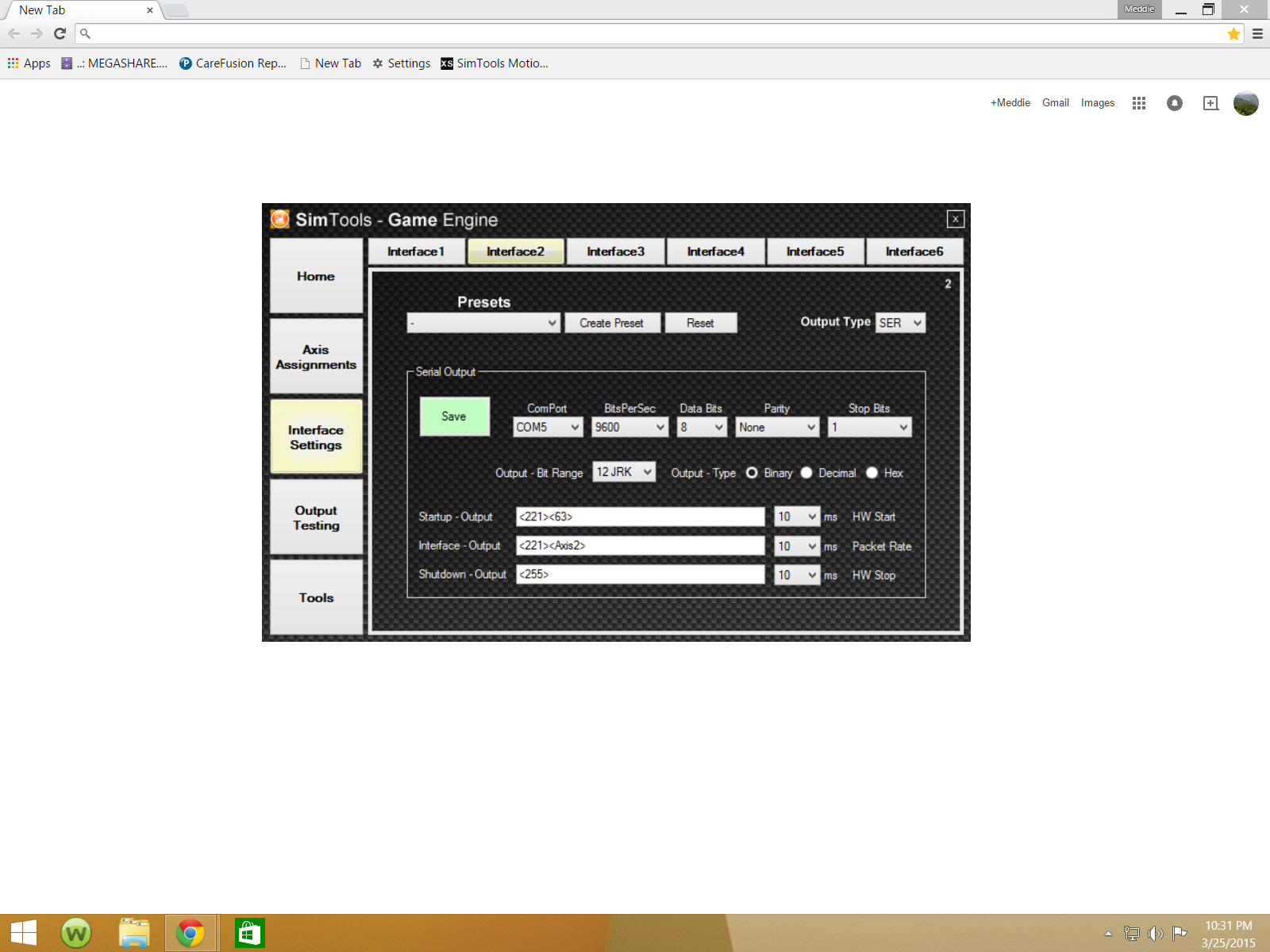
Task: Click the volume speaker tray icon
Action: coord(1156,934)
